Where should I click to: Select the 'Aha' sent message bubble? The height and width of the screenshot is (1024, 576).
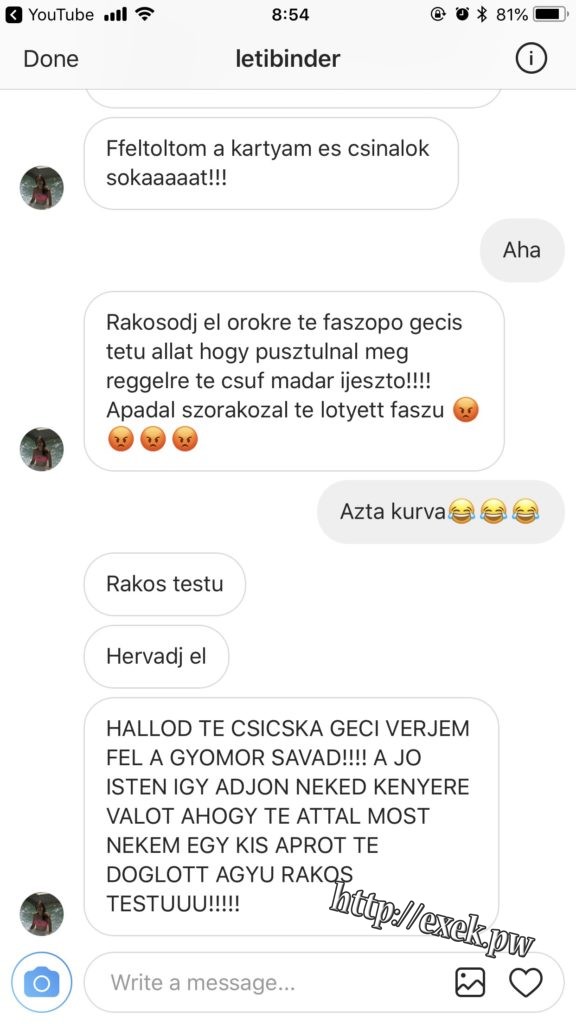pyautogui.click(x=522, y=250)
